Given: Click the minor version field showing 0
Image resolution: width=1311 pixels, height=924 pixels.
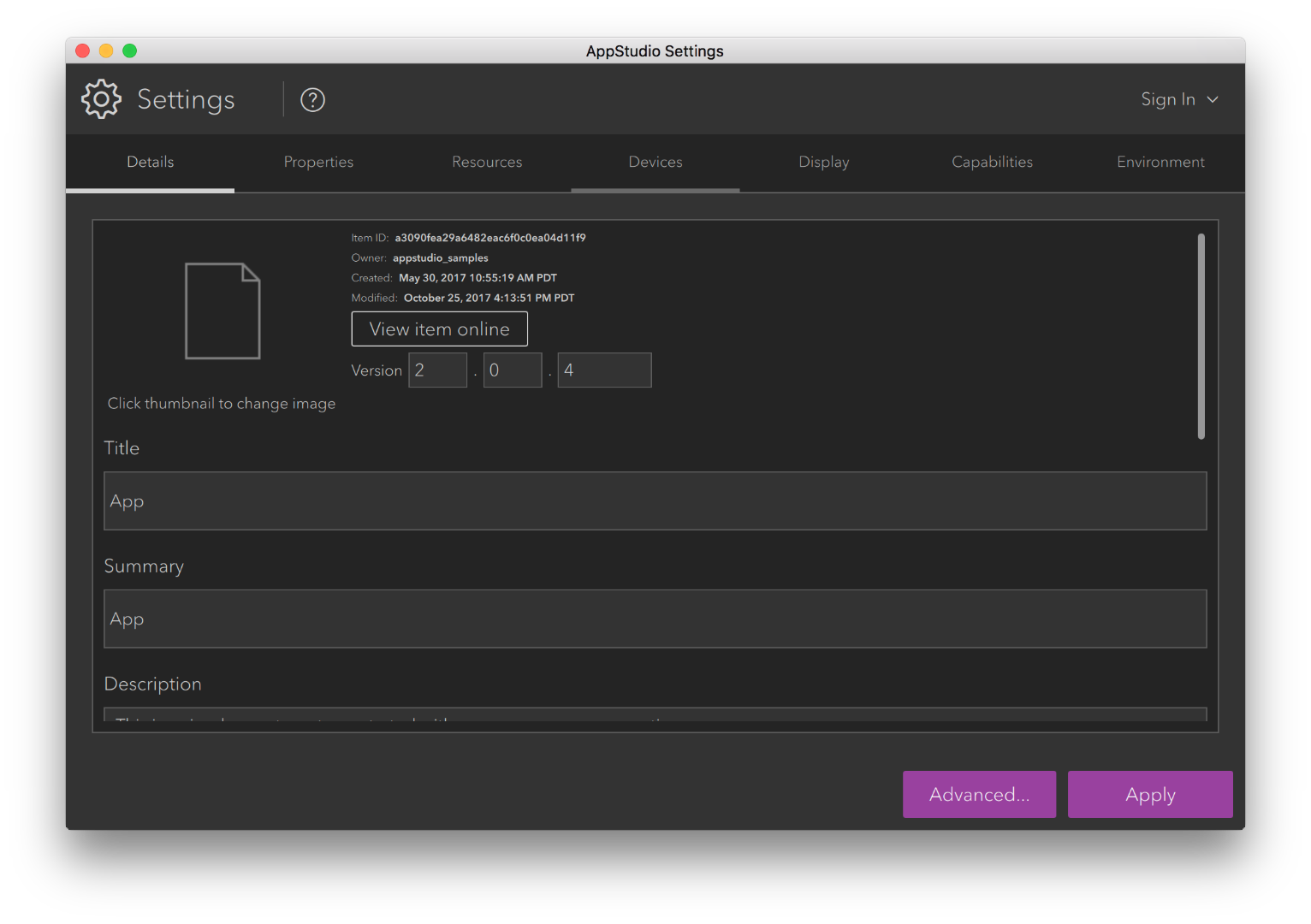Looking at the screenshot, I should click(513, 370).
